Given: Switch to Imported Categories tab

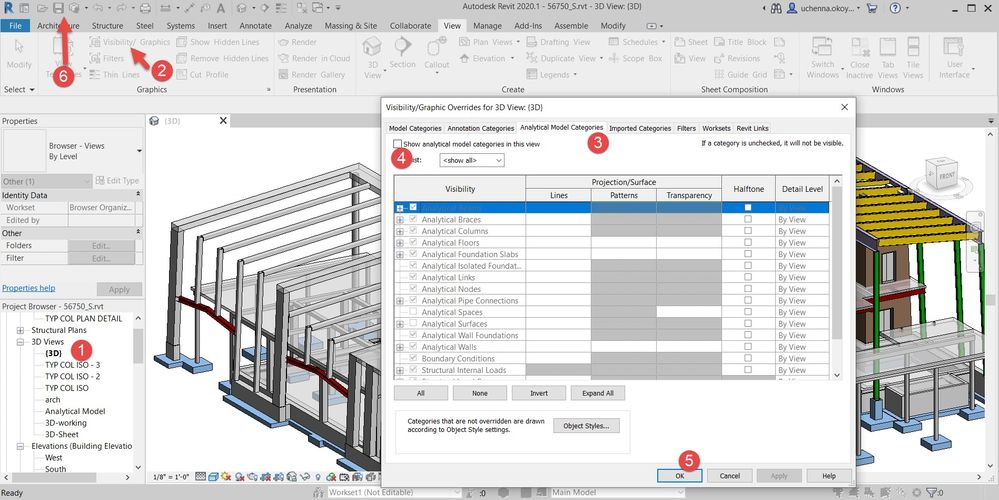Looking at the screenshot, I should [x=640, y=128].
